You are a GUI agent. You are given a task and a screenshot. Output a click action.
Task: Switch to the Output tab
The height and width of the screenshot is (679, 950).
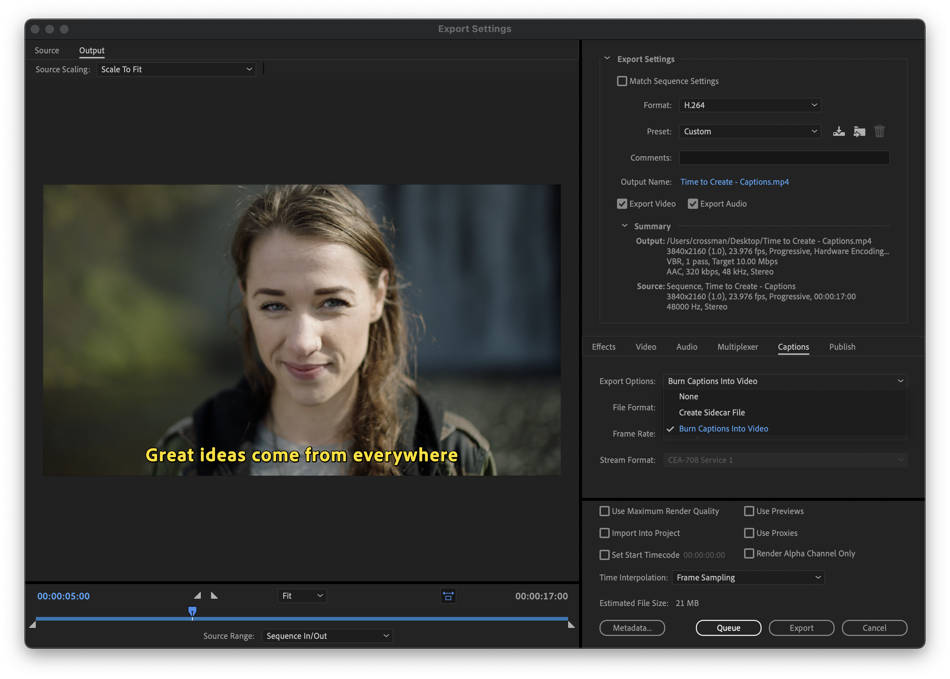[91, 51]
